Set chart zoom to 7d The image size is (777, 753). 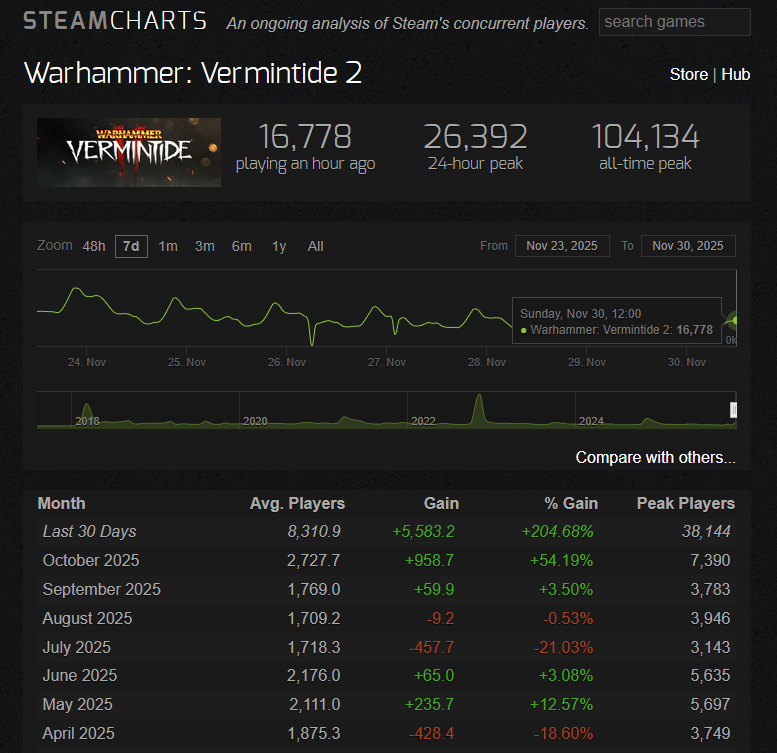[x=131, y=246]
